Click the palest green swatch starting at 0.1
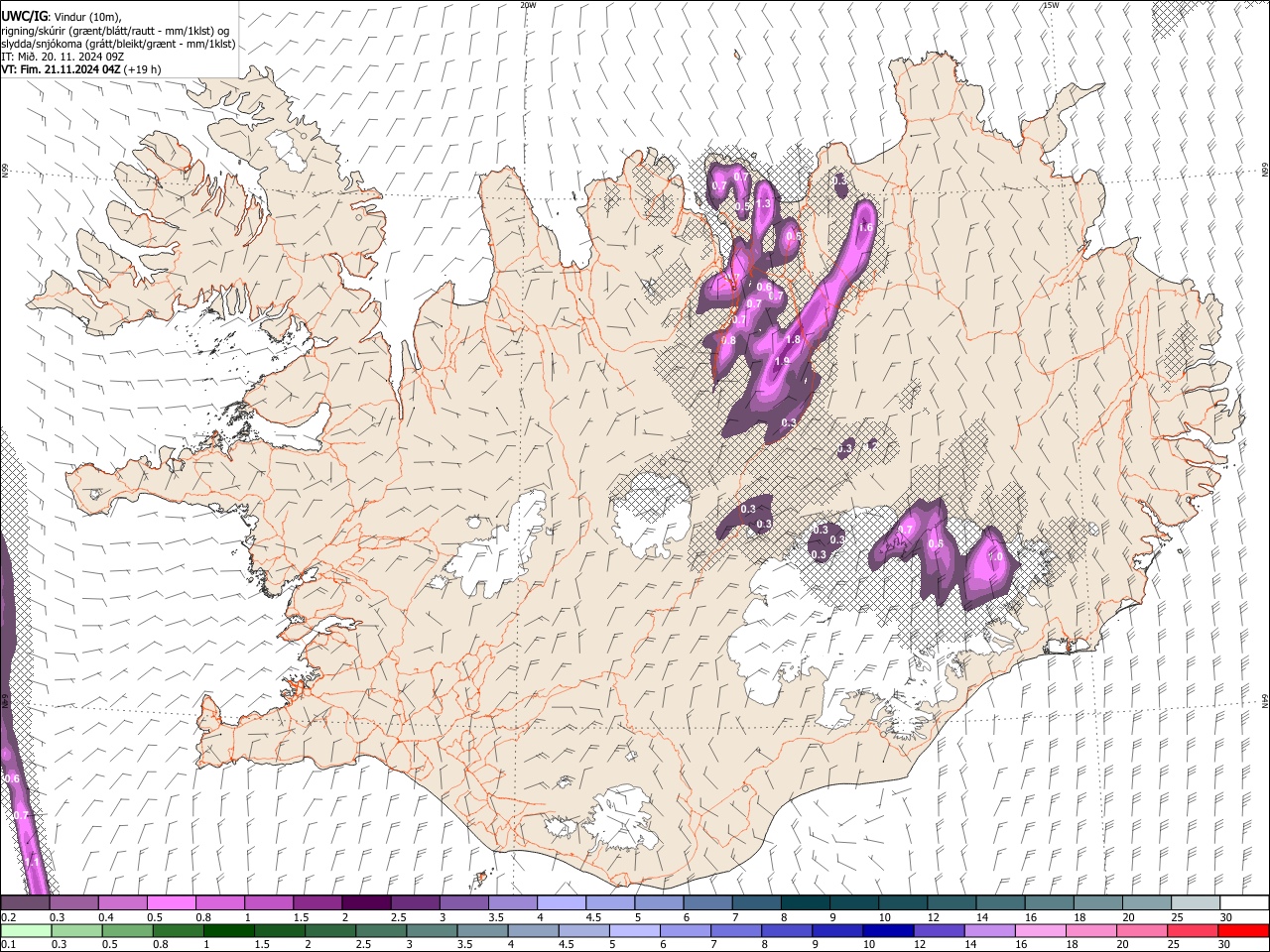1270x952 pixels. 25,930
